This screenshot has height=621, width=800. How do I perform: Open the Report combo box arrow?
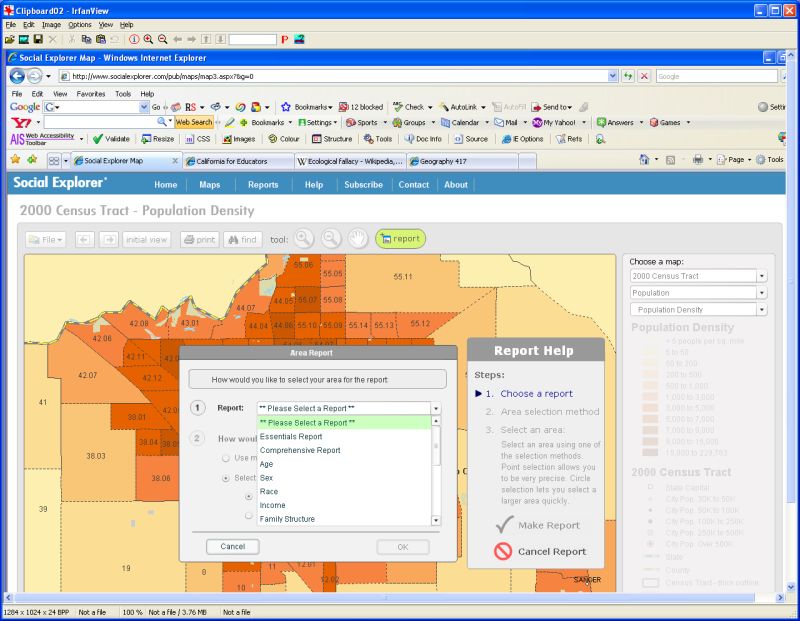(x=436, y=409)
